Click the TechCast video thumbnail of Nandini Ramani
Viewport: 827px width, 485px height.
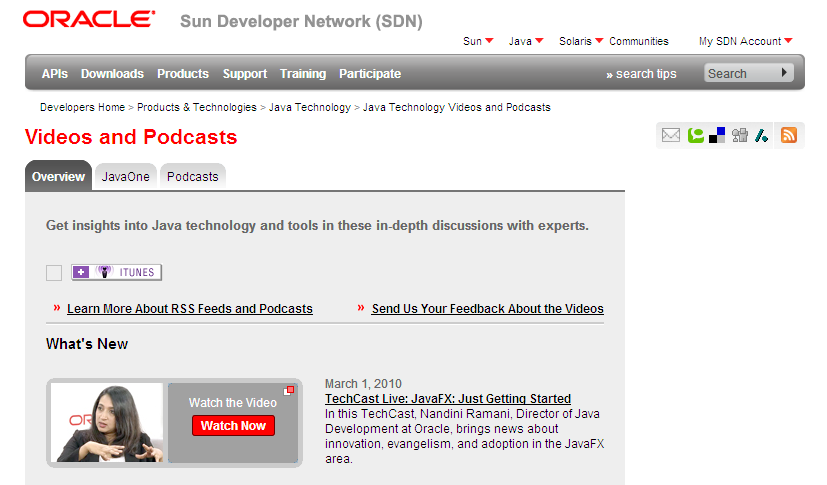[x=107, y=422]
